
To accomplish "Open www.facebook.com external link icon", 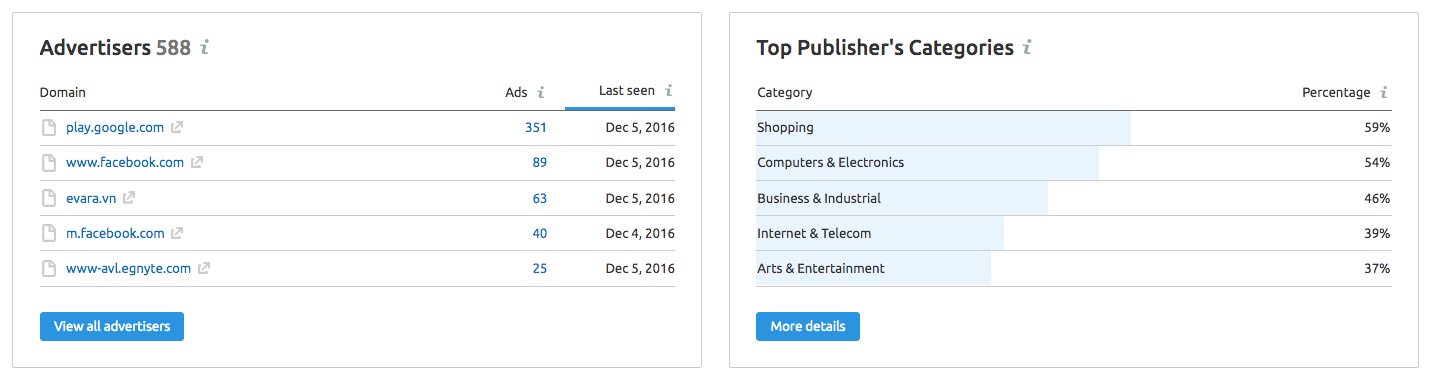I will click(x=197, y=162).
